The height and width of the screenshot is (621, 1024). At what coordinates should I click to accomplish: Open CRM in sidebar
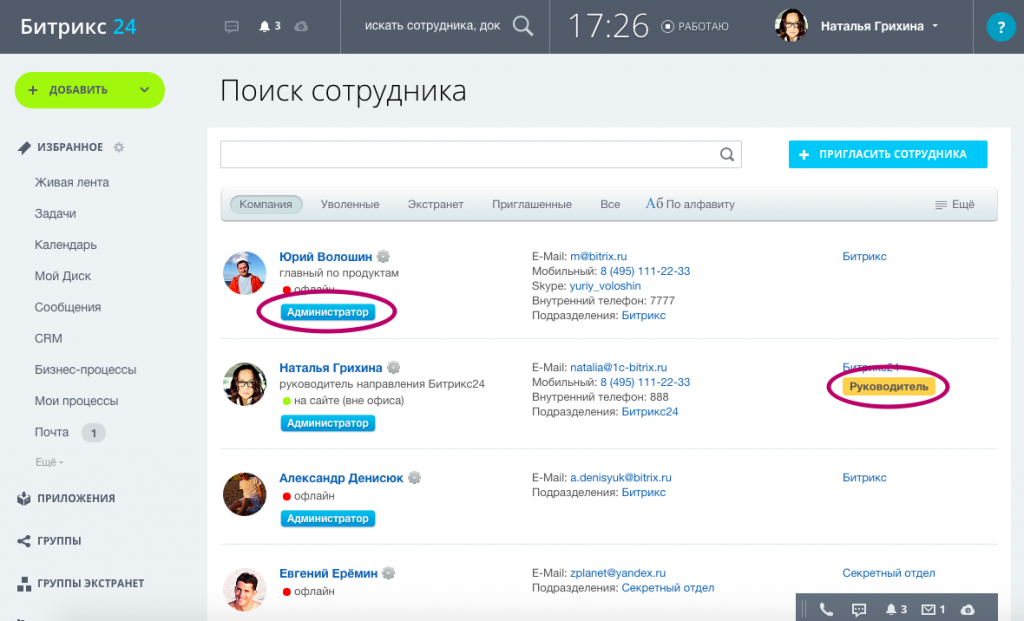pos(48,339)
